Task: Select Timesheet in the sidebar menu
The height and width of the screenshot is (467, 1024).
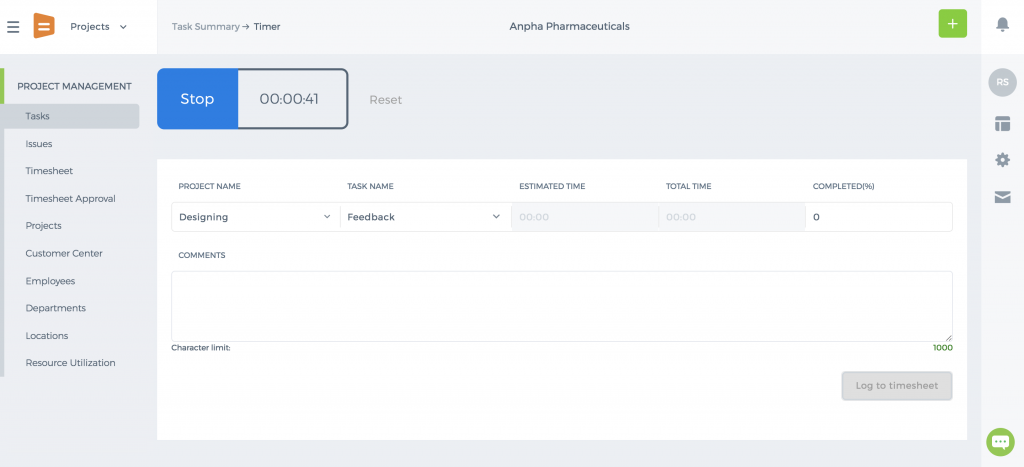Action: (x=49, y=170)
